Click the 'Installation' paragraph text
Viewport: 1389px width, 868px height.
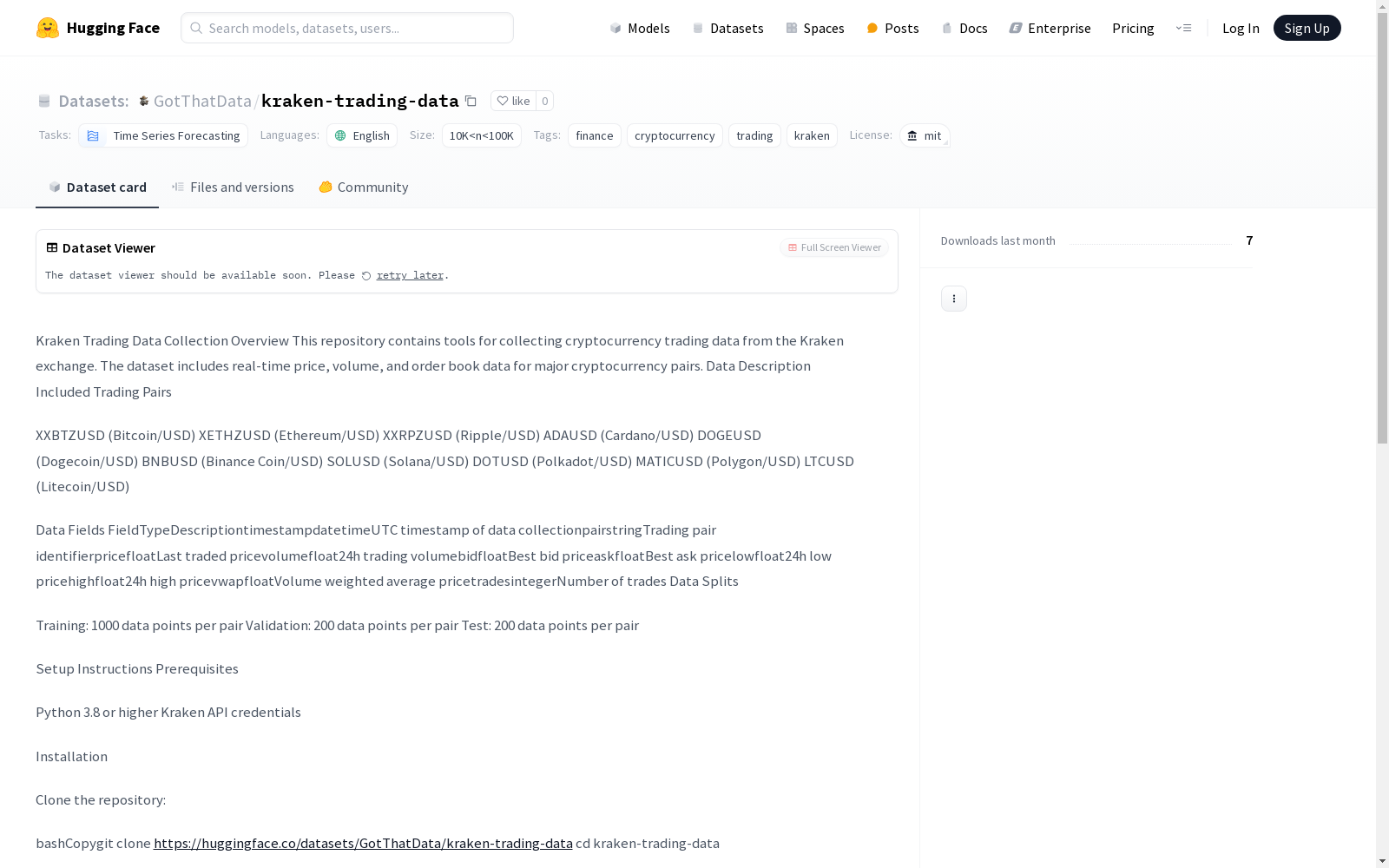click(x=71, y=756)
